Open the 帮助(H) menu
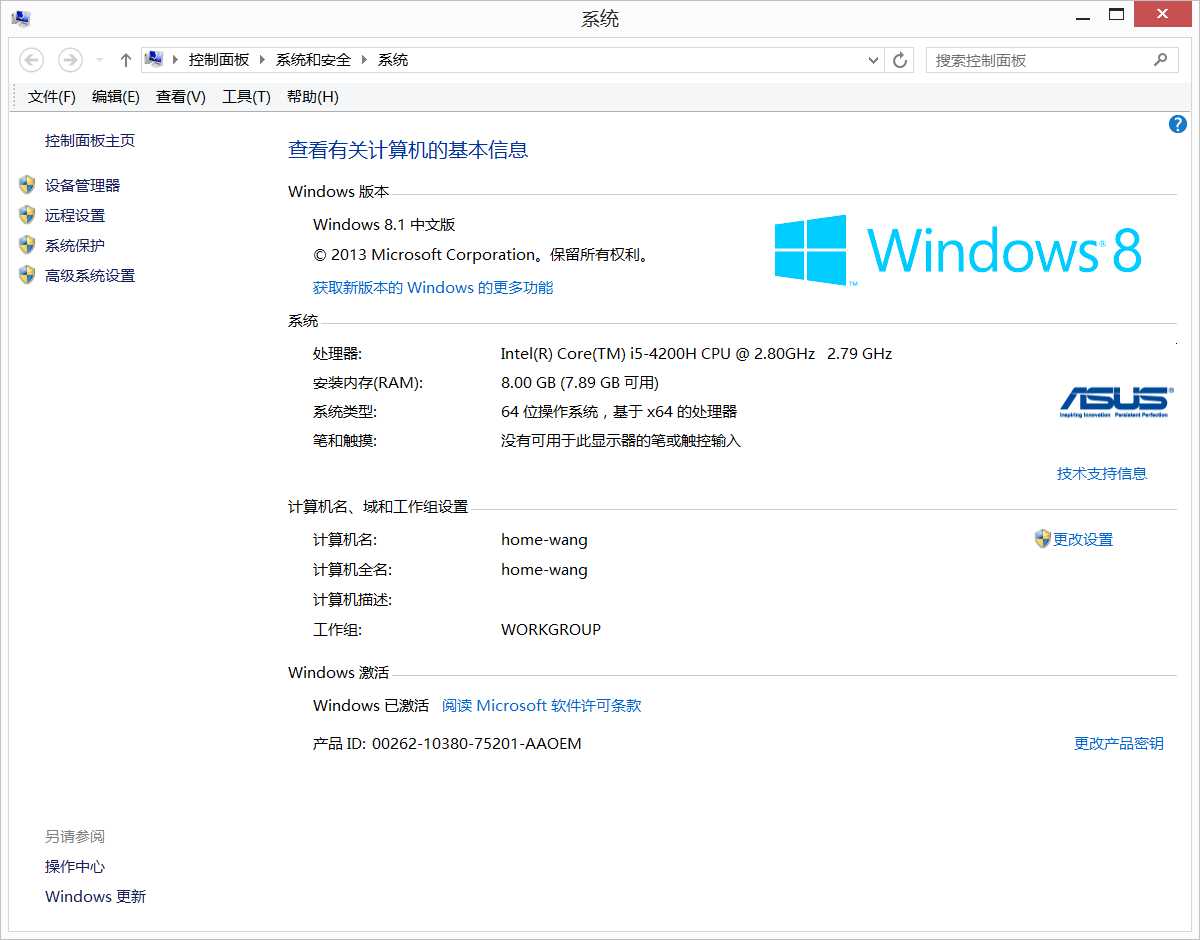1200x940 pixels. tap(313, 97)
